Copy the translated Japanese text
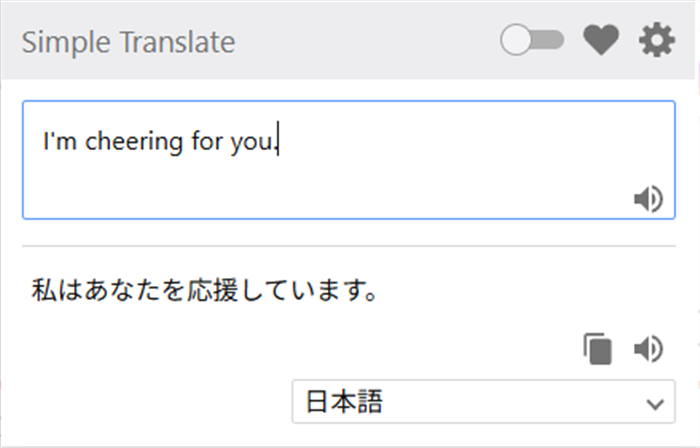 (x=598, y=348)
